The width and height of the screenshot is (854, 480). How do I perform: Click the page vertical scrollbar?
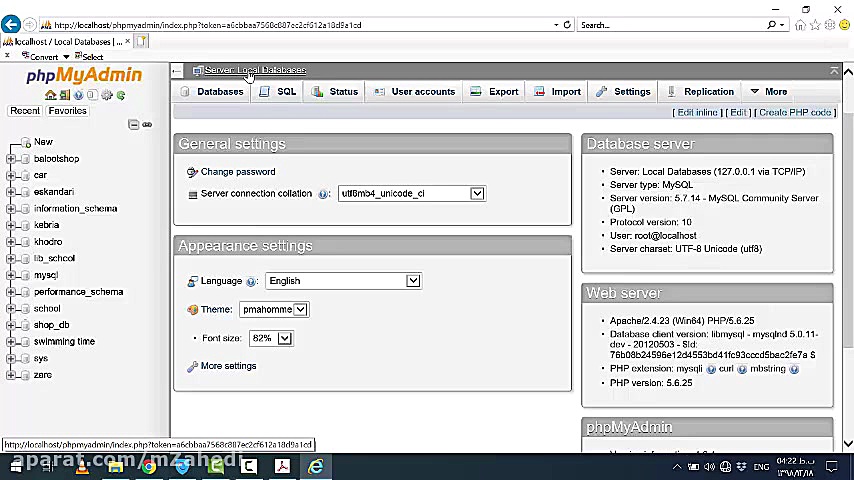click(848, 258)
